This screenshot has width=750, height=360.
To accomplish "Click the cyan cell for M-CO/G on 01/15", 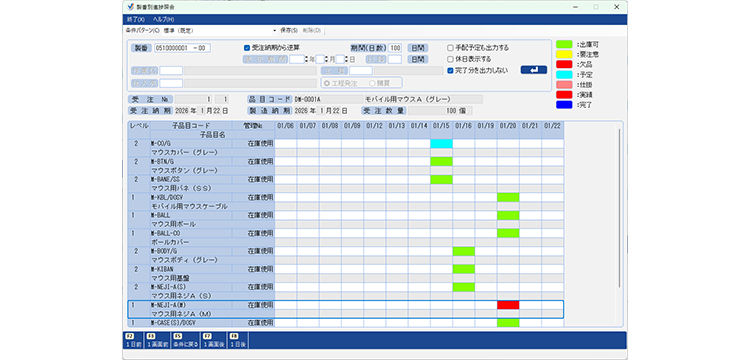I will (x=441, y=143).
